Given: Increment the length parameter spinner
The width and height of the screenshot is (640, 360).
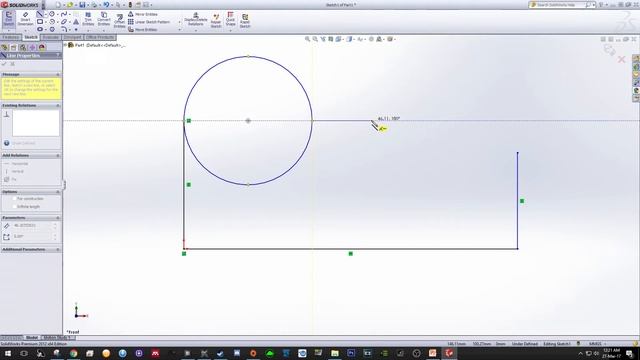Looking at the screenshot, I should [x=55, y=224].
